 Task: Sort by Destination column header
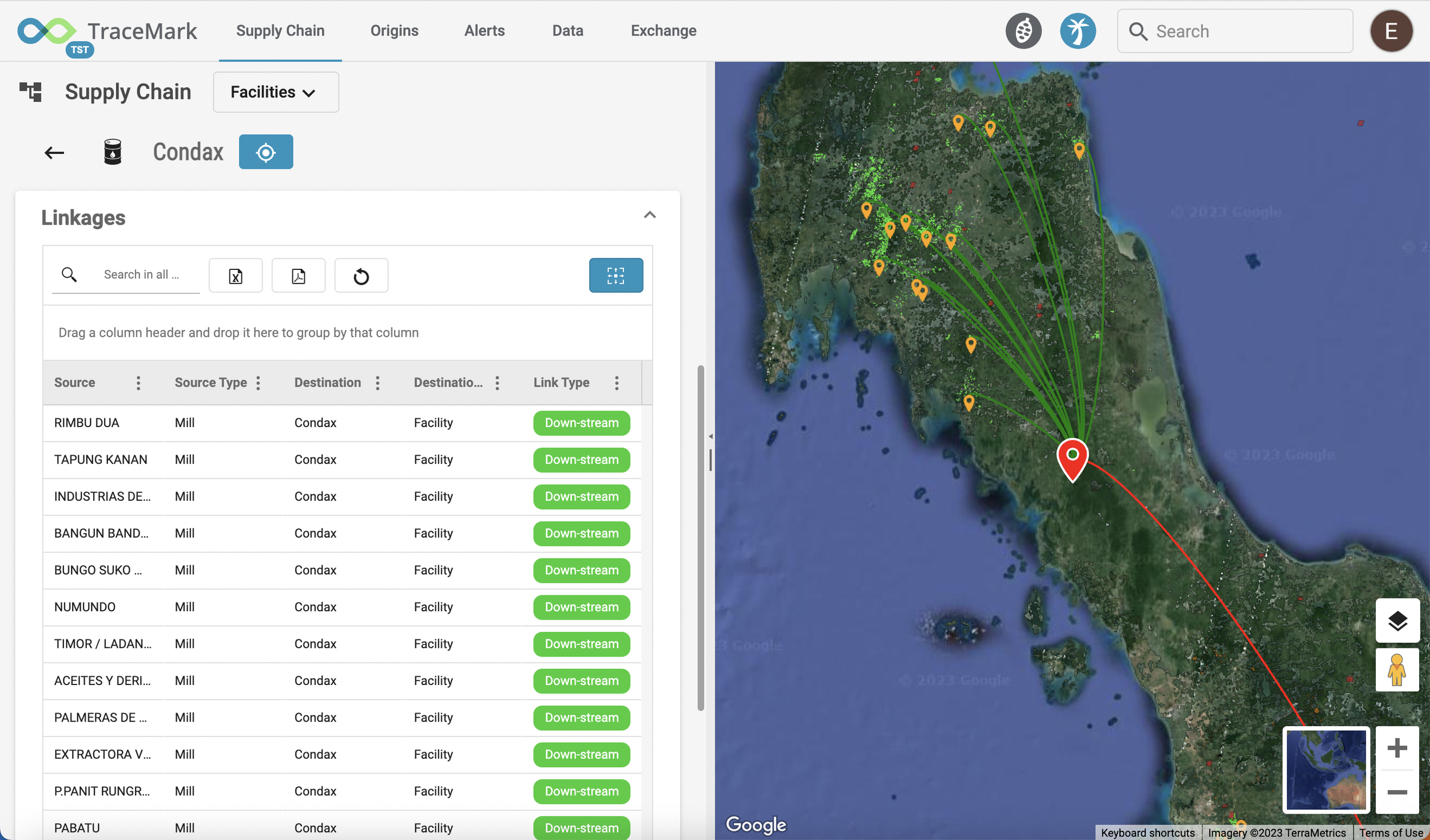tap(328, 383)
